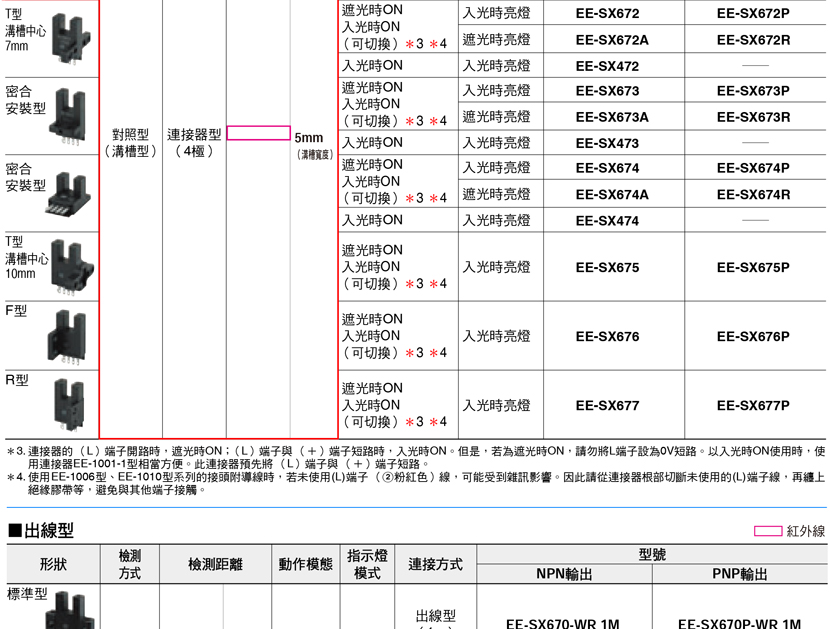
Task: Click the R型 shape label
Action: point(17,380)
